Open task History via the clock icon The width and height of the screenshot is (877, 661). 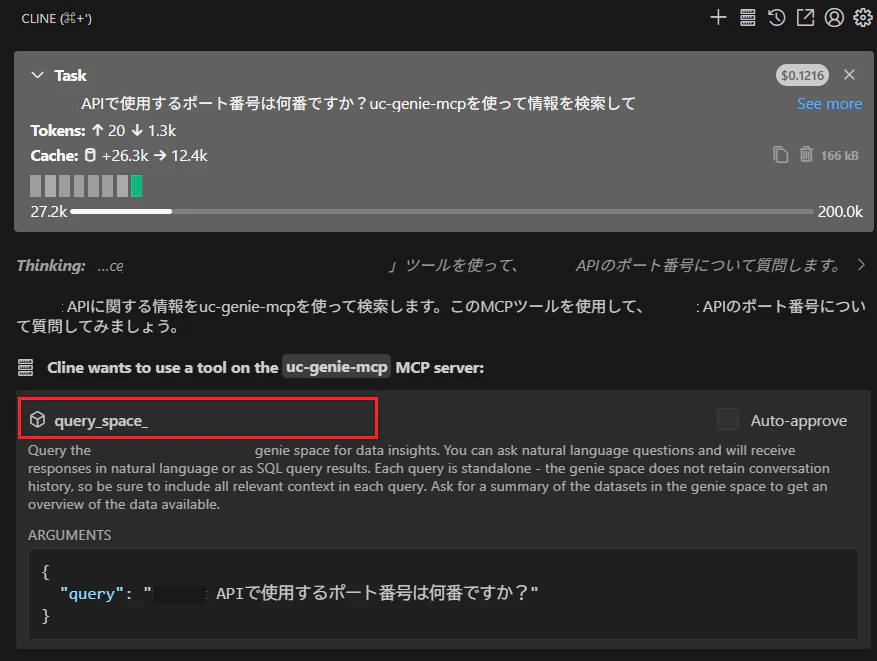coord(777,17)
